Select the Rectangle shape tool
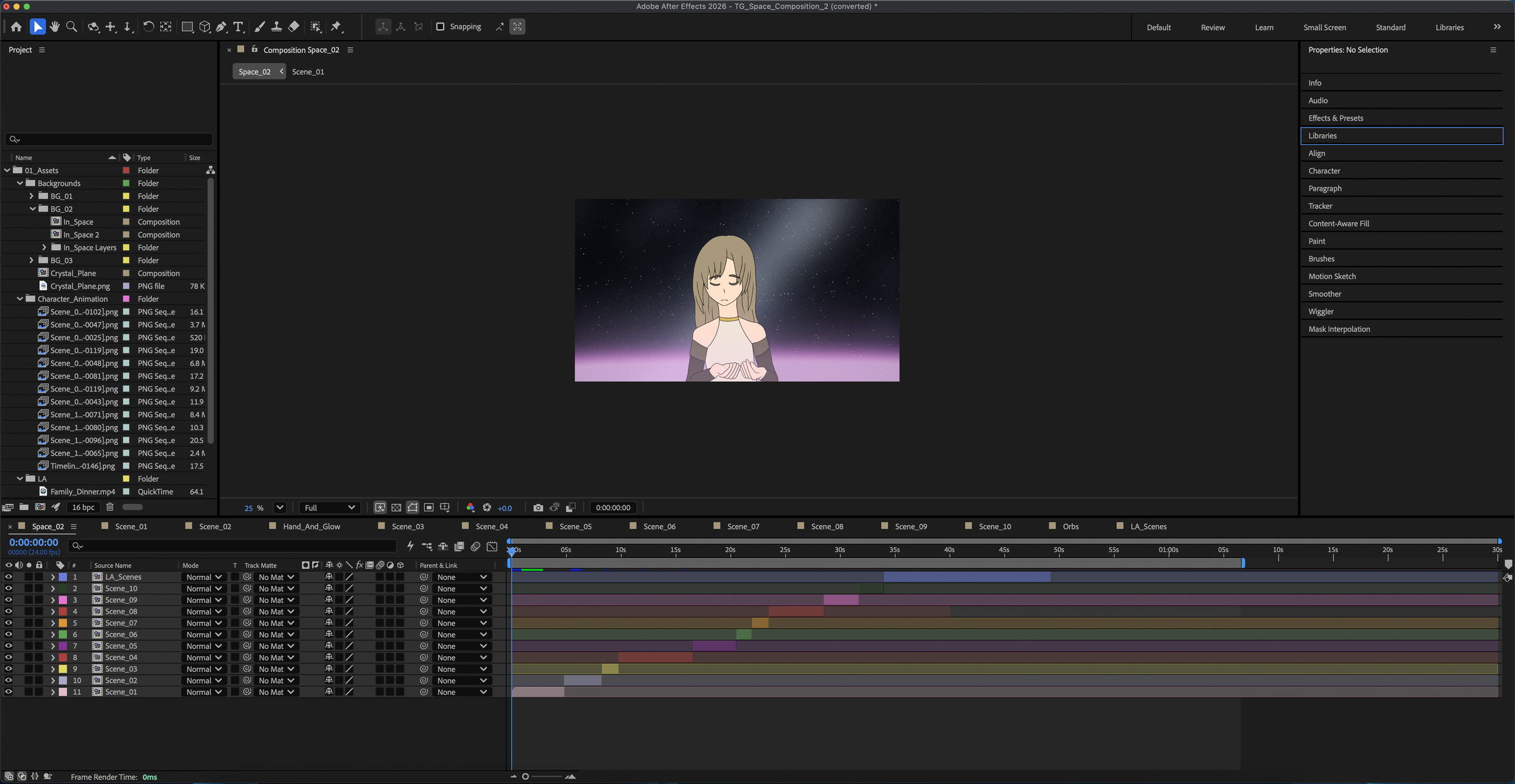Screen dimensions: 1515x784 point(187,27)
